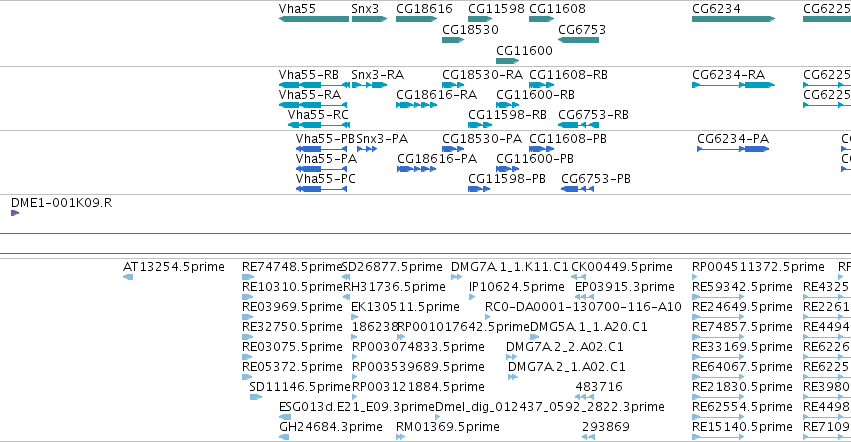
Task: Select the DMG7A.1_1.K11.C1 EST
Action: tap(456, 277)
